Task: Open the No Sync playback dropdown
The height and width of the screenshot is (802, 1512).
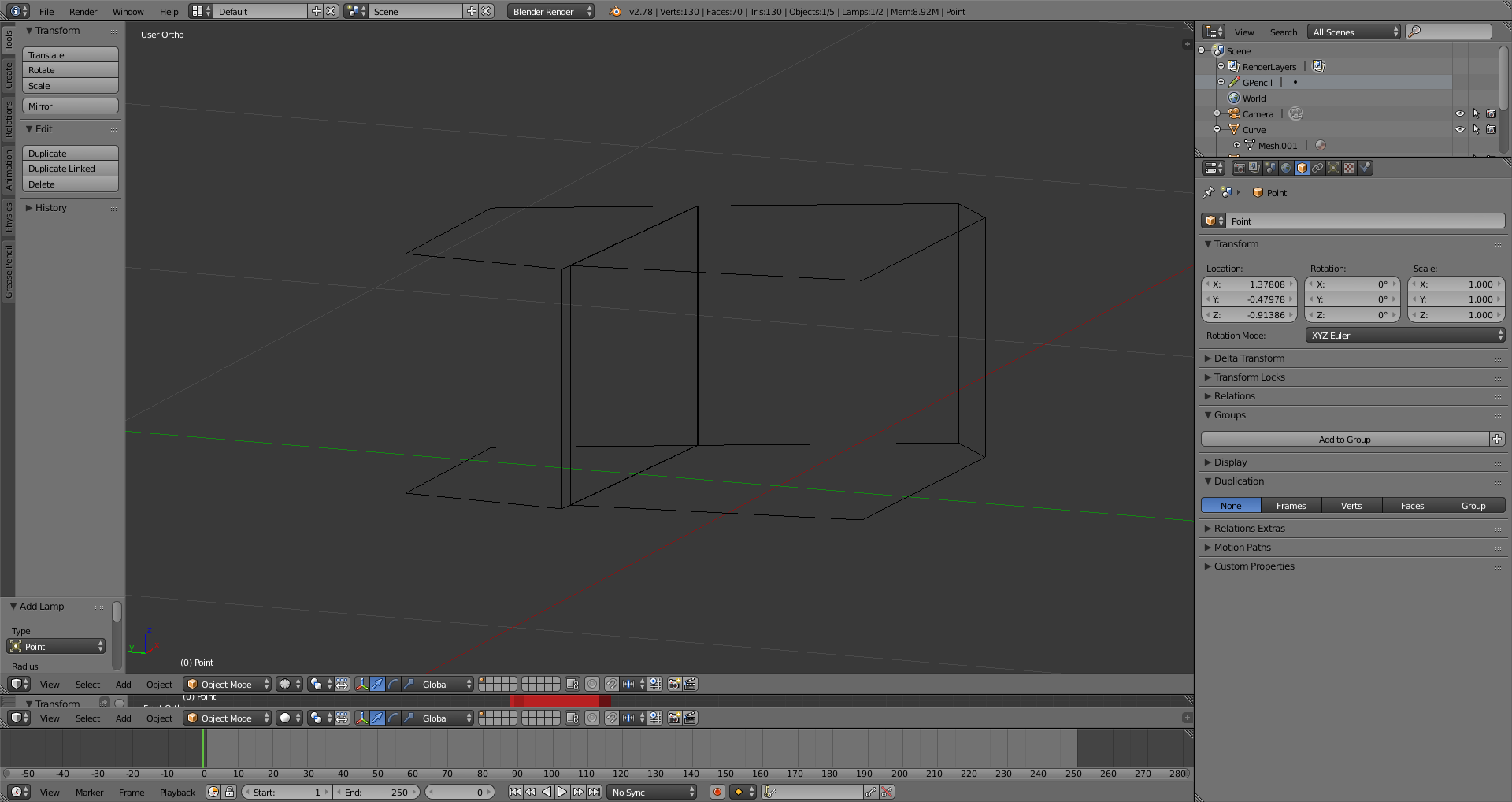Action: point(652,792)
